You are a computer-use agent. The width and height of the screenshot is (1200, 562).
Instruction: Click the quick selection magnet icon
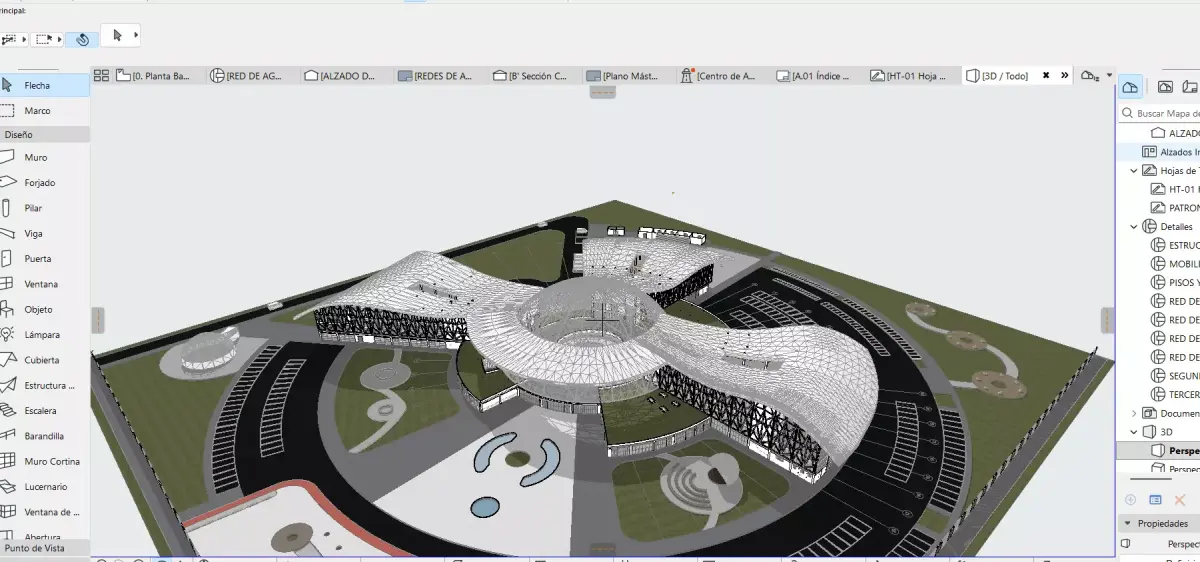tap(82, 39)
